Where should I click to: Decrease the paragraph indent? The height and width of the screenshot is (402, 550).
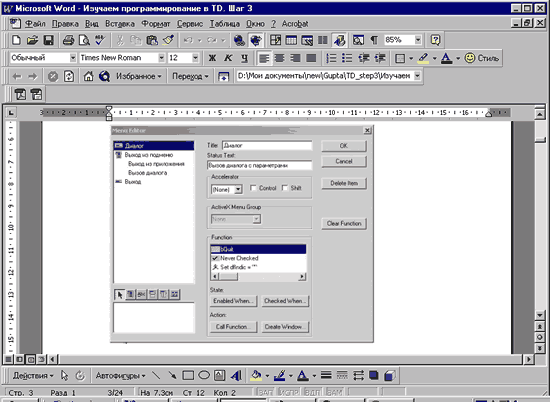(364, 58)
